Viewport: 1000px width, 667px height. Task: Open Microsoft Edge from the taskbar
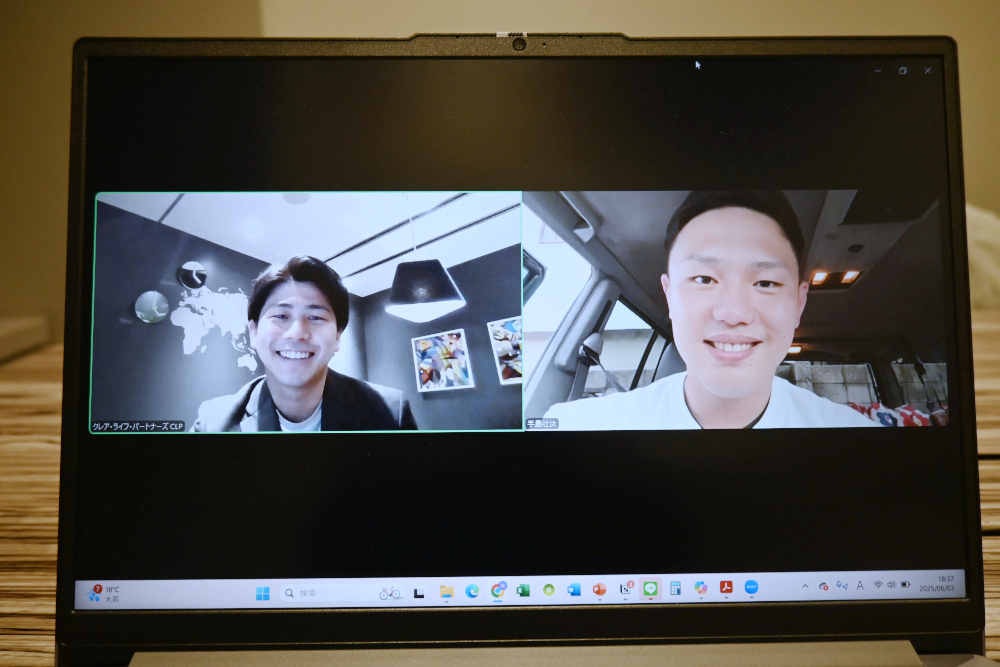point(472,591)
